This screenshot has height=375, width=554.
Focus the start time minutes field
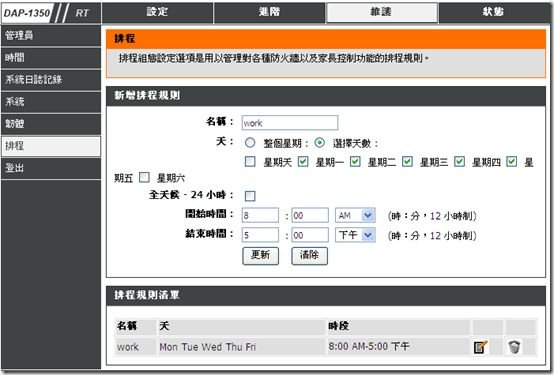[310, 215]
